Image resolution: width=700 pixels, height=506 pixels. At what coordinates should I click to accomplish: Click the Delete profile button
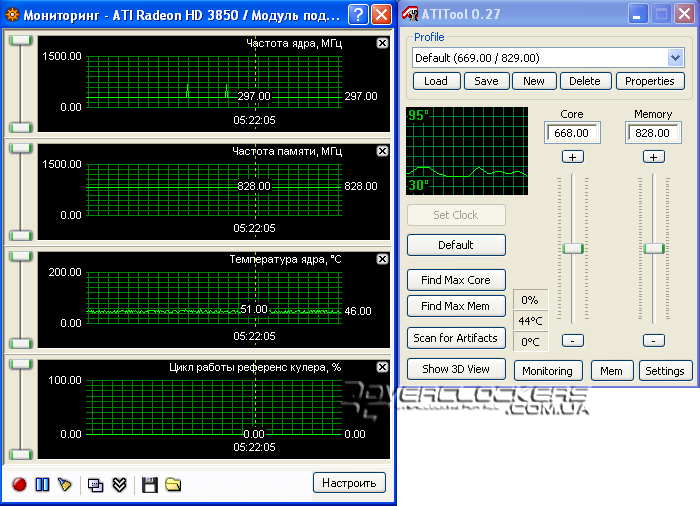click(585, 81)
